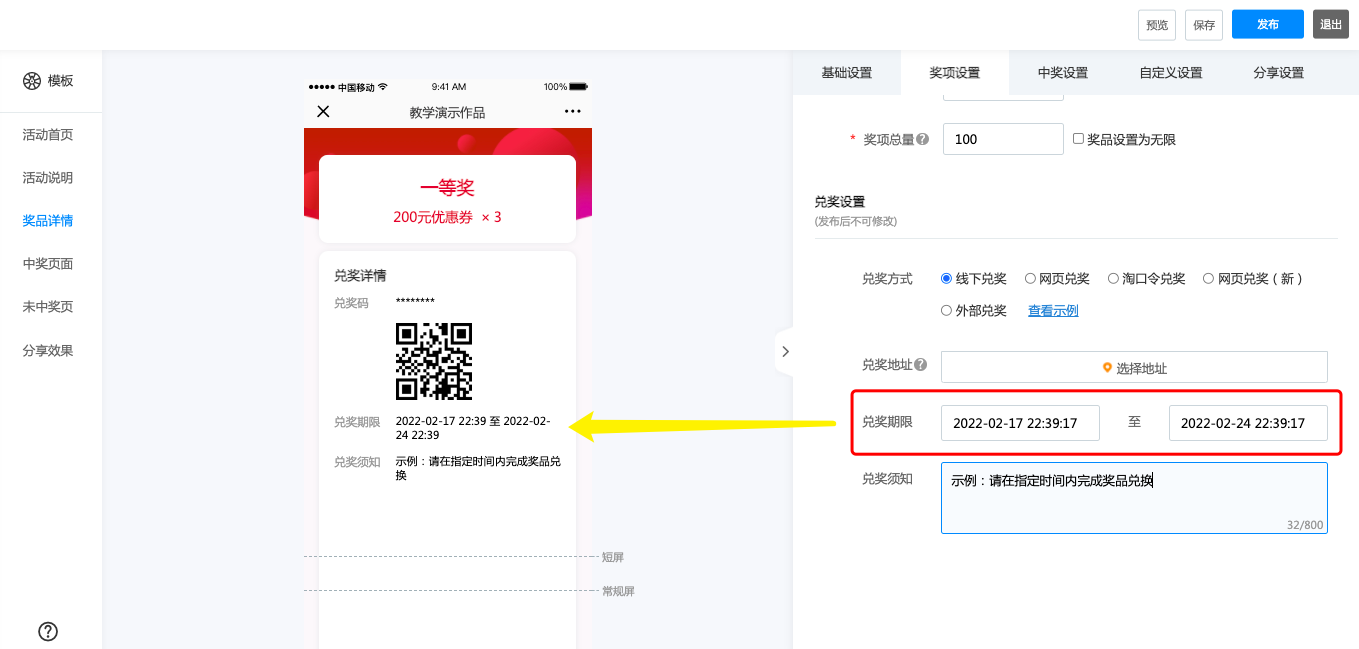Switch to the 中奖设置 tab

tap(1062, 73)
